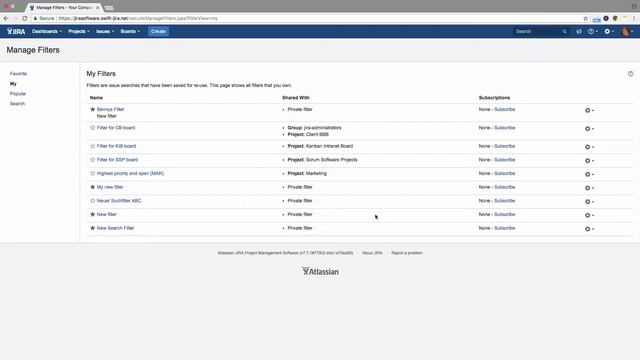Open the Chrome three-dot menu
This screenshot has width=640, height=360.
coord(634,18)
